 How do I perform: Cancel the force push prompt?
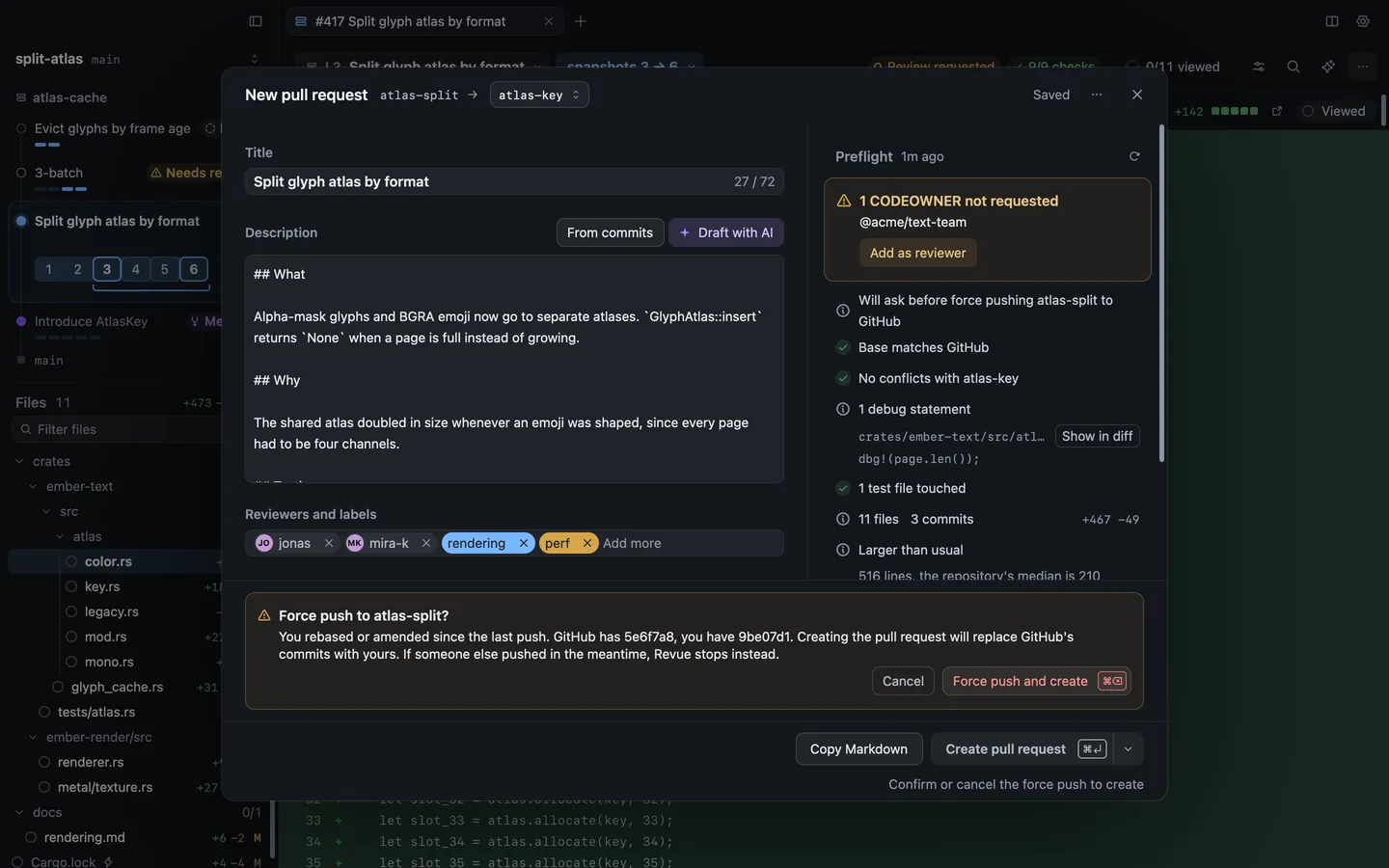[903, 681]
